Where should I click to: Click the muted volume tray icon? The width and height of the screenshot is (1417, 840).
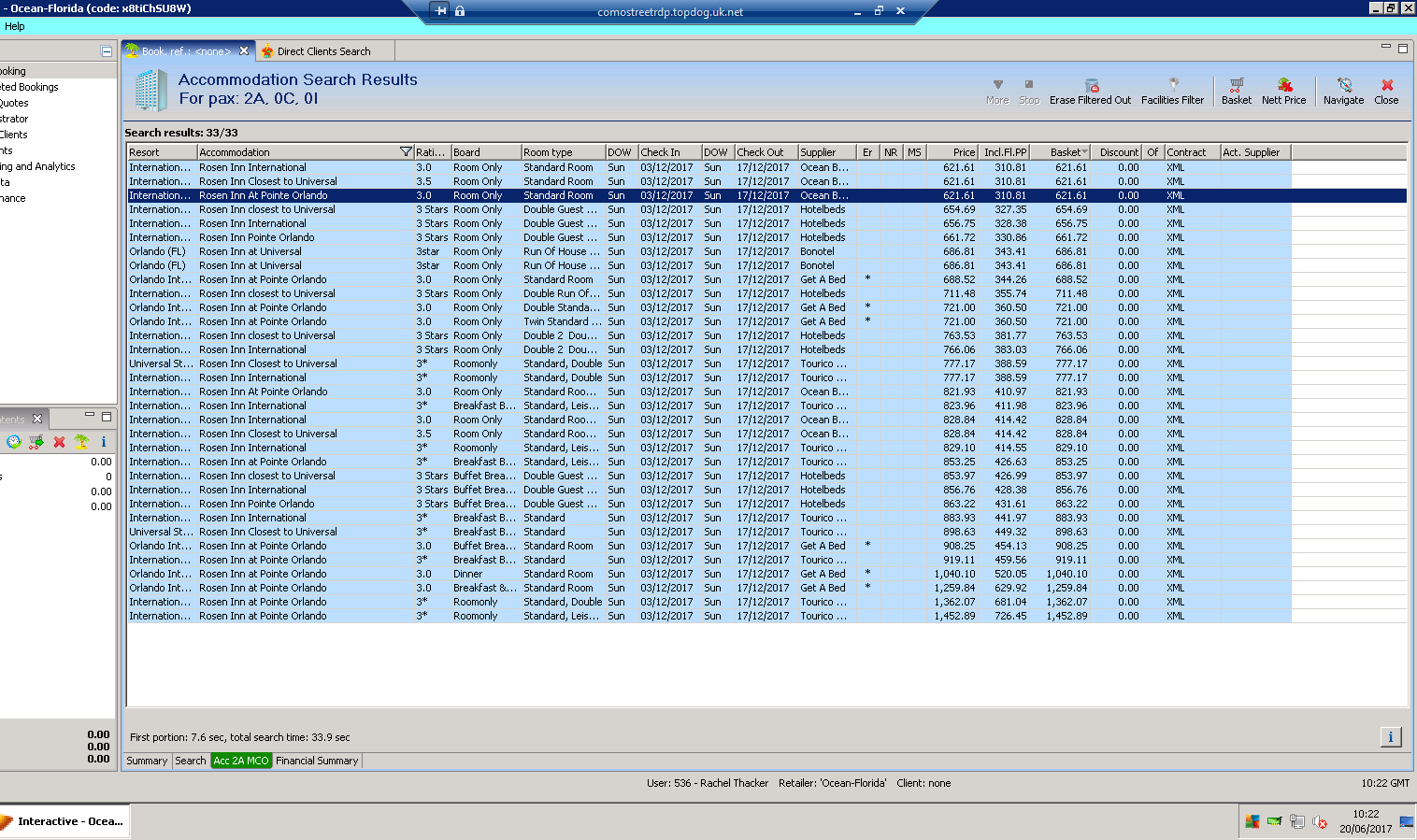click(x=1320, y=822)
